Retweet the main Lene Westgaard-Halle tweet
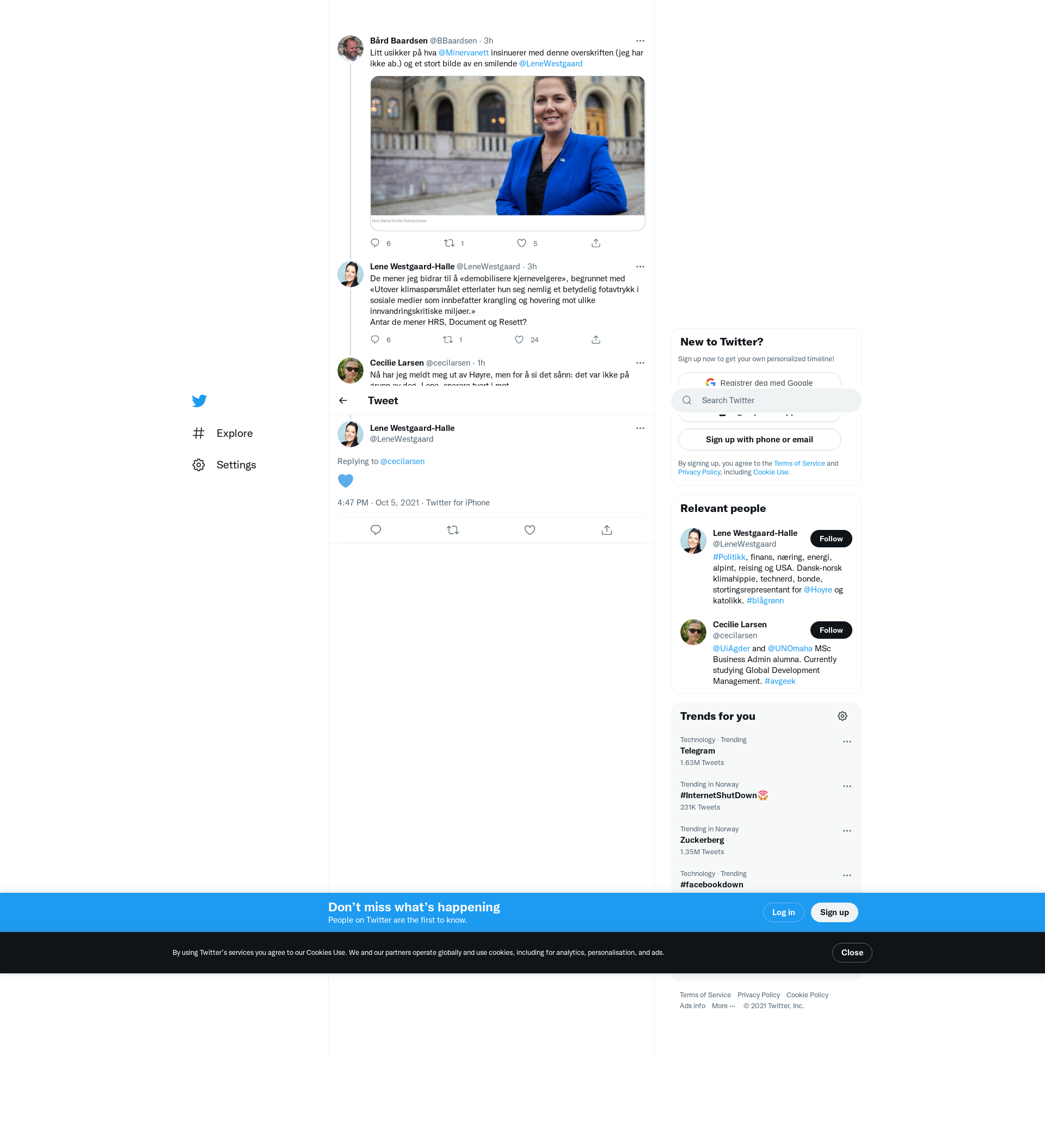This screenshot has width=1045, height=1148. click(452, 529)
